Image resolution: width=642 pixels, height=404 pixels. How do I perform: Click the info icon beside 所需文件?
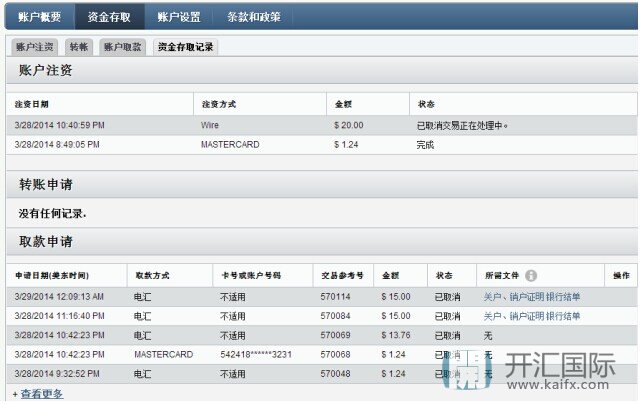tap(531, 275)
